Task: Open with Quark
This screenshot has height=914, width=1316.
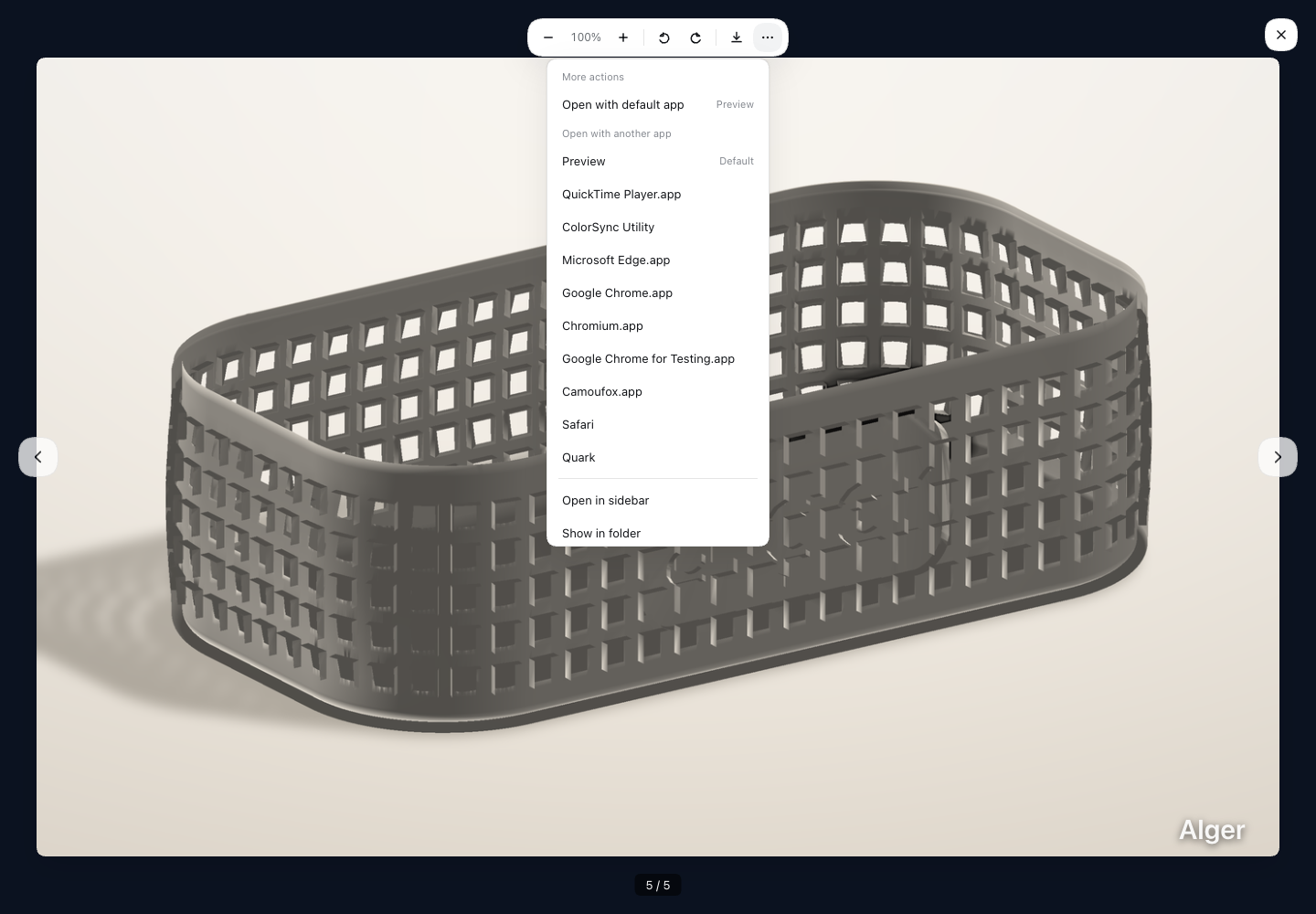Action: (x=658, y=457)
